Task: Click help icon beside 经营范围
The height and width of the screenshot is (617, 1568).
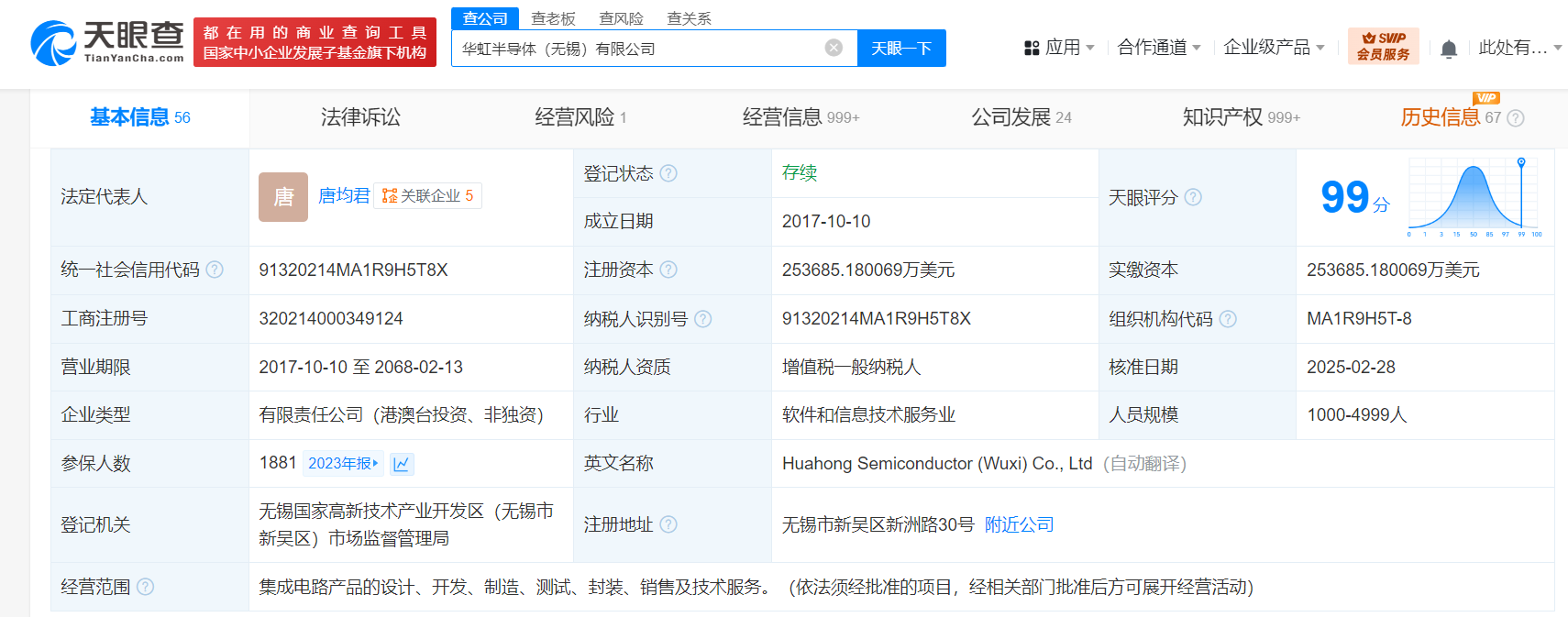Action: click(x=145, y=587)
